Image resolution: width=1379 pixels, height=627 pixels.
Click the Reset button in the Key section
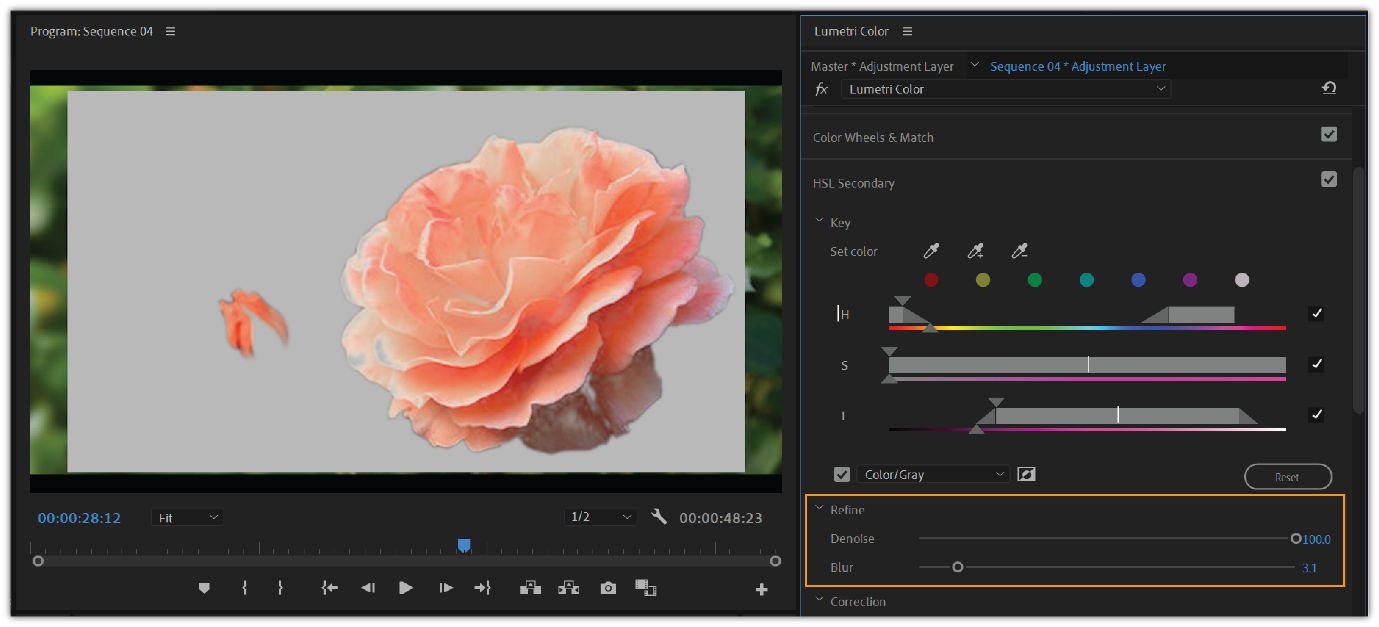tap(1288, 476)
